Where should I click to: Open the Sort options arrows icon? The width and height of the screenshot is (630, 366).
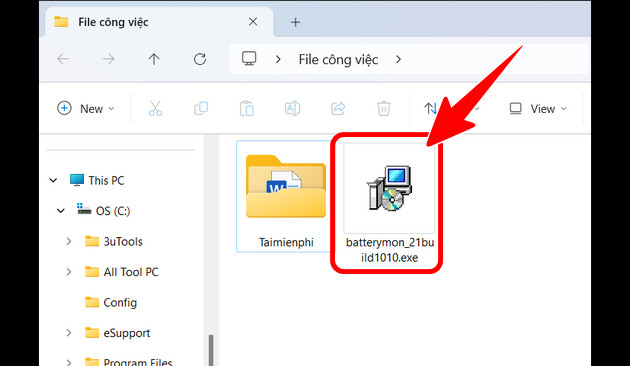click(x=430, y=108)
